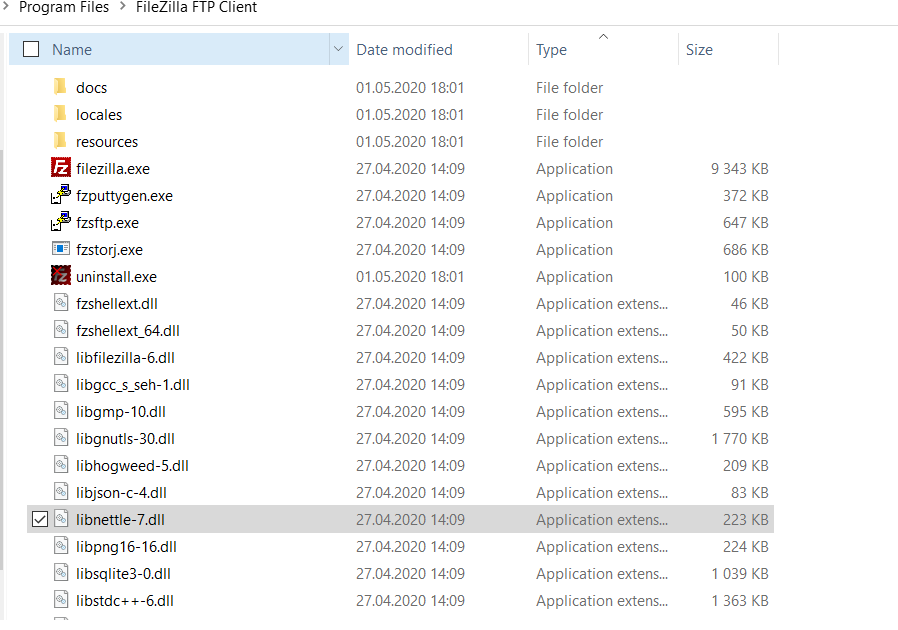The image size is (898, 630).
Task: Click the Application type of fzstorj.exe
Action: click(574, 250)
